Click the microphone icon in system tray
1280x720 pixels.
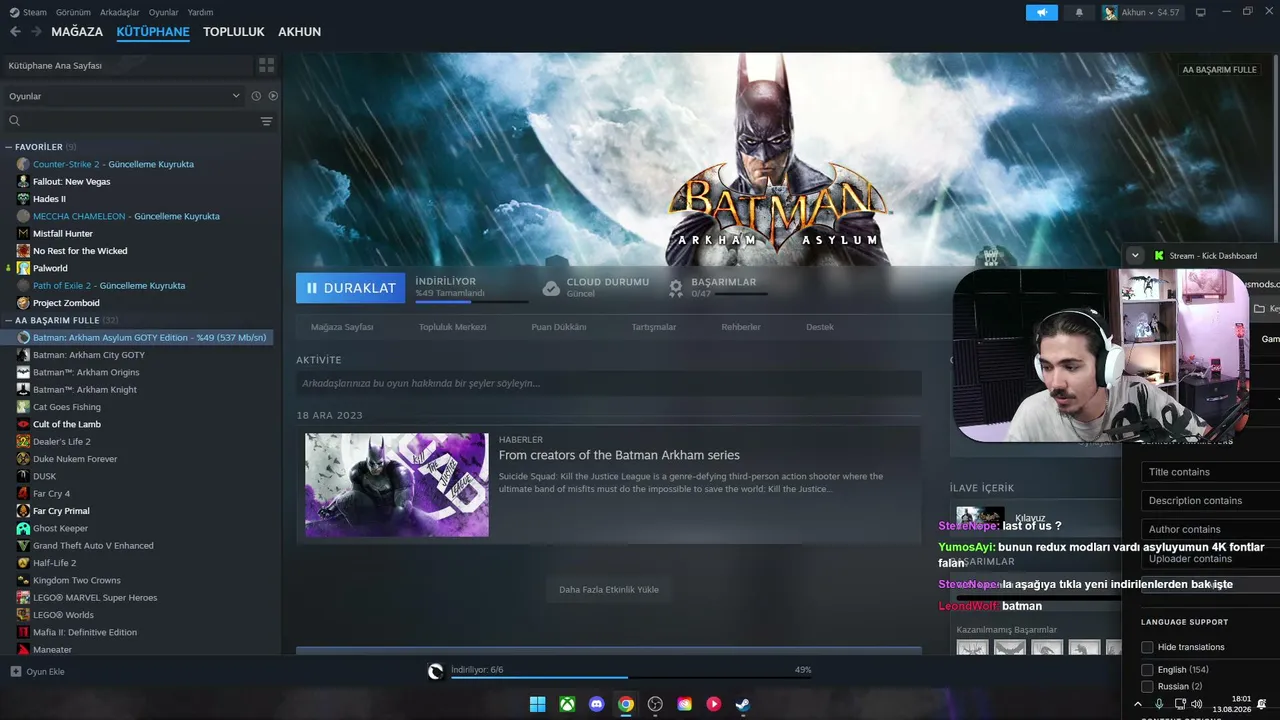pos(1160,704)
